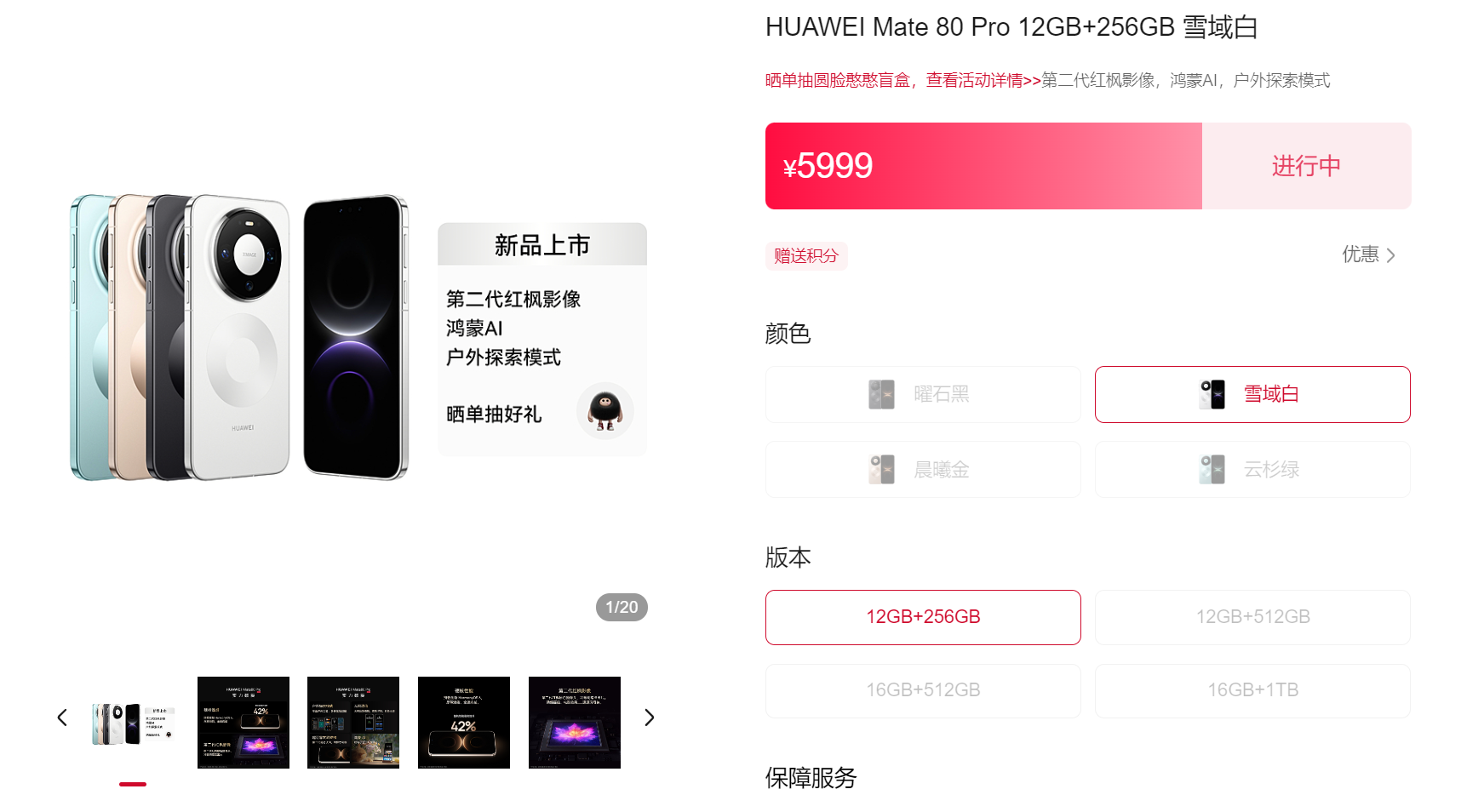Click the 云杉绿 phone color icon

[1212, 469]
